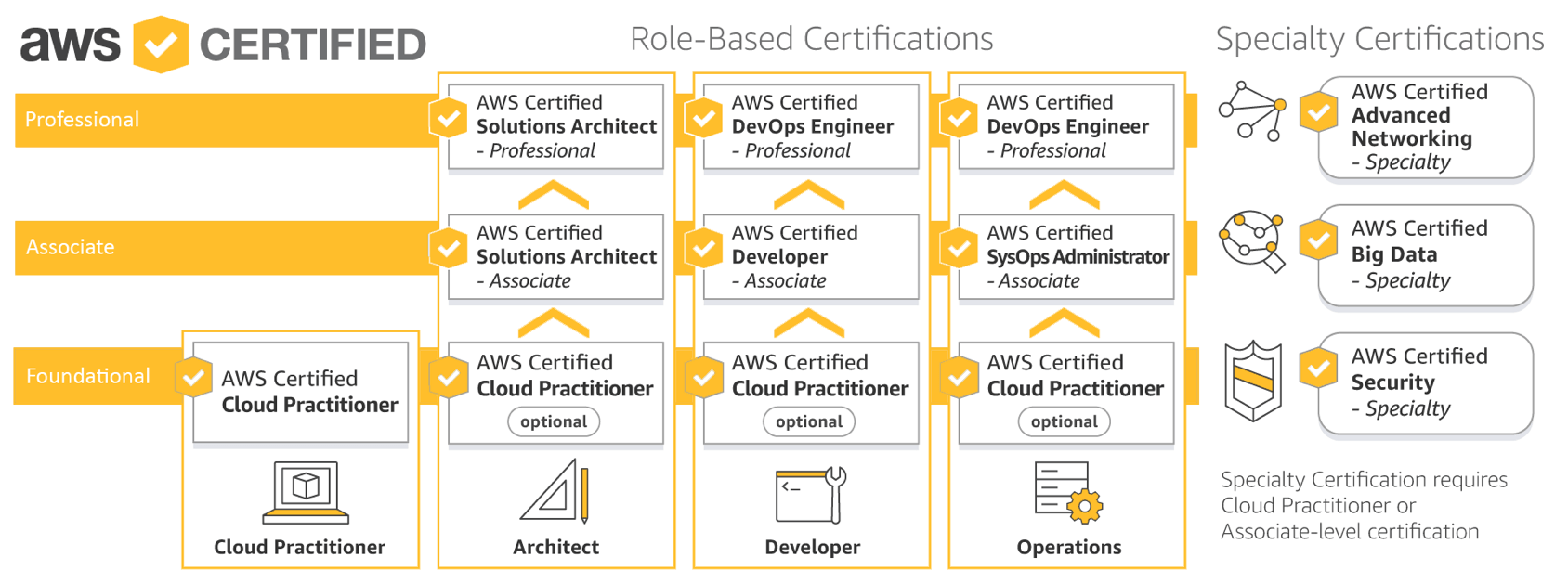The width and height of the screenshot is (1568, 583).
Task: Click checkmark badge on Solutions Architect Professional card
Action: click(449, 118)
